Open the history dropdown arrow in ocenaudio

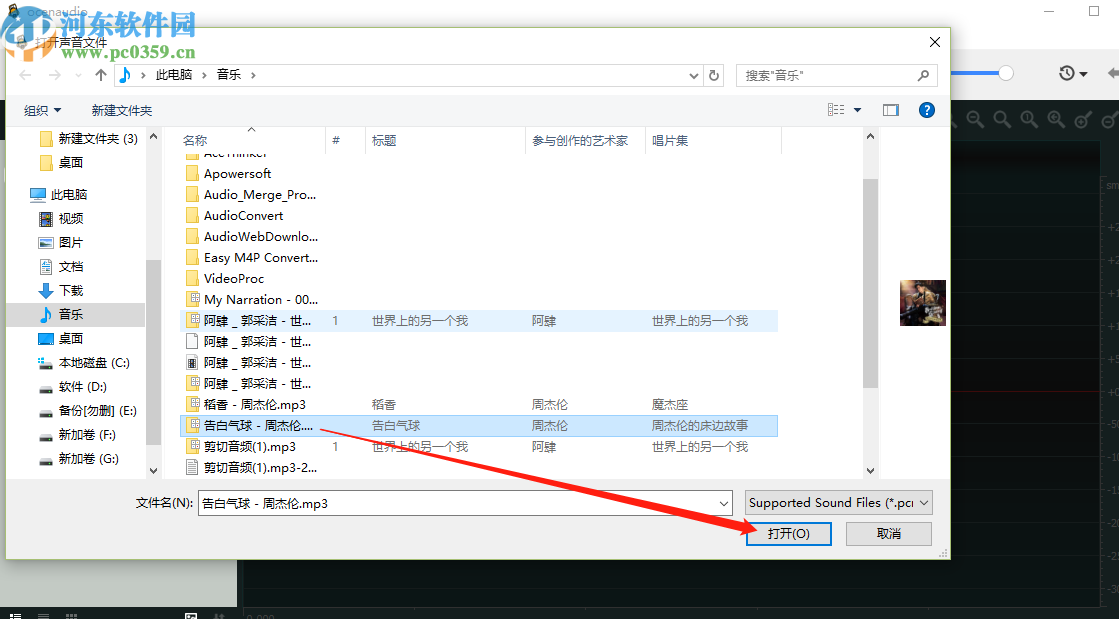pos(1083,74)
